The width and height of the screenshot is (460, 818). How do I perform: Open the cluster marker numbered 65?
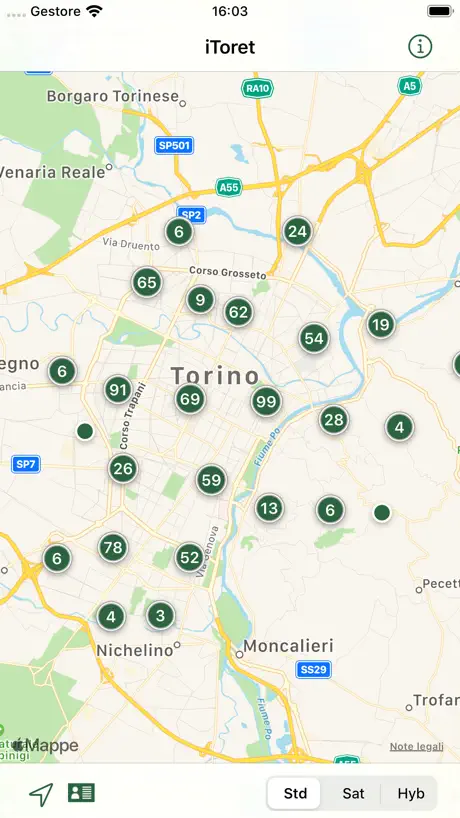click(147, 282)
